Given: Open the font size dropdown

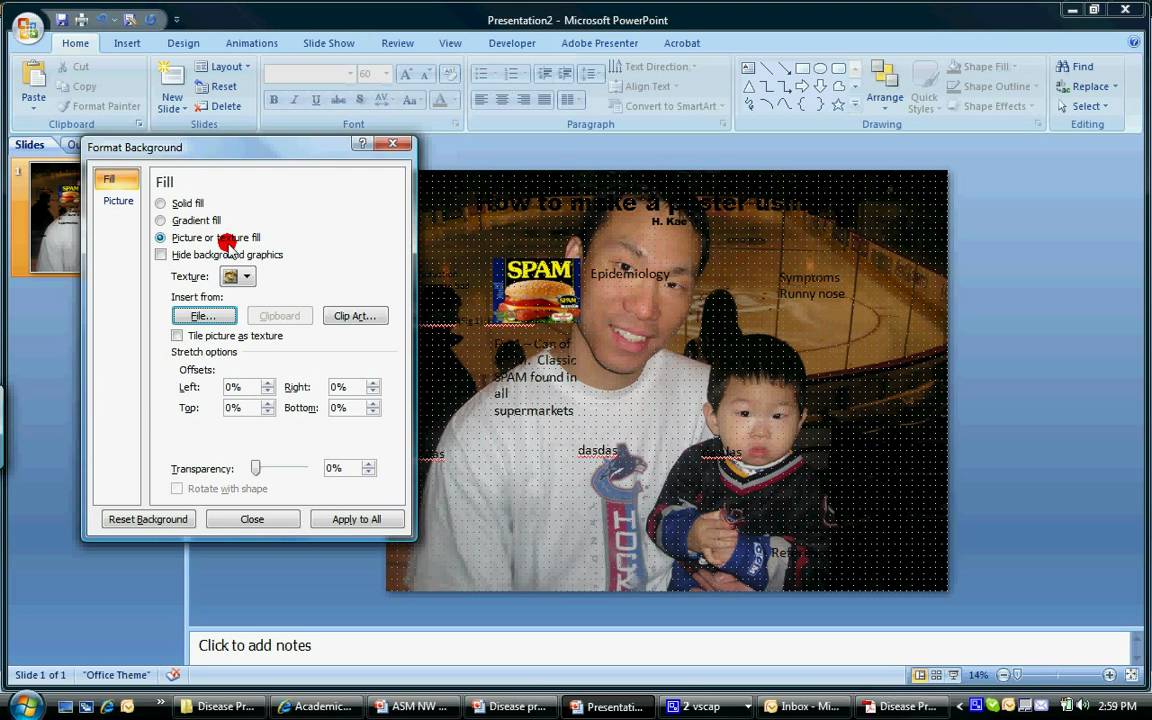Looking at the screenshot, I should [x=386, y=73].
